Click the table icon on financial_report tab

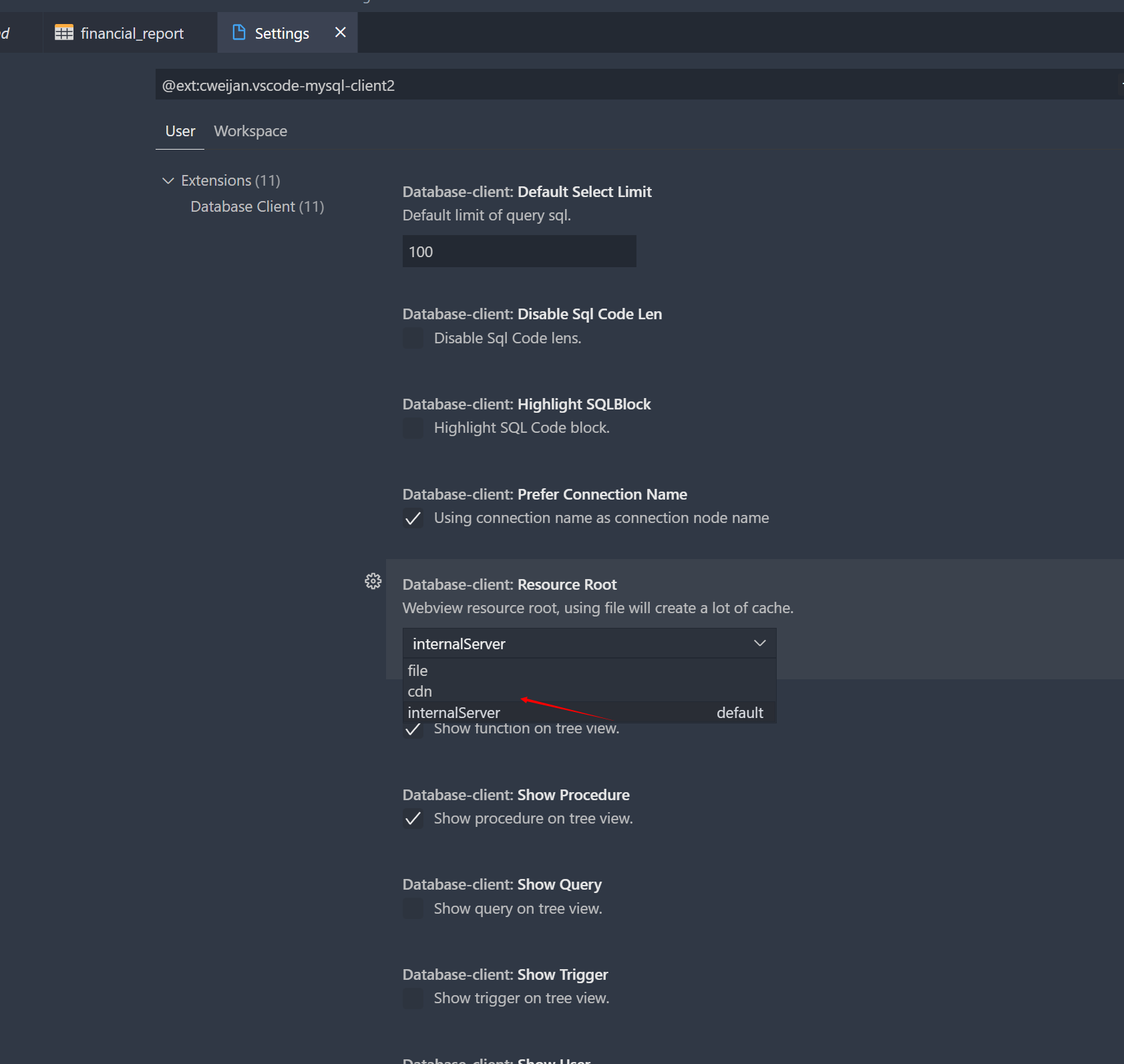[x=63, y=32]
